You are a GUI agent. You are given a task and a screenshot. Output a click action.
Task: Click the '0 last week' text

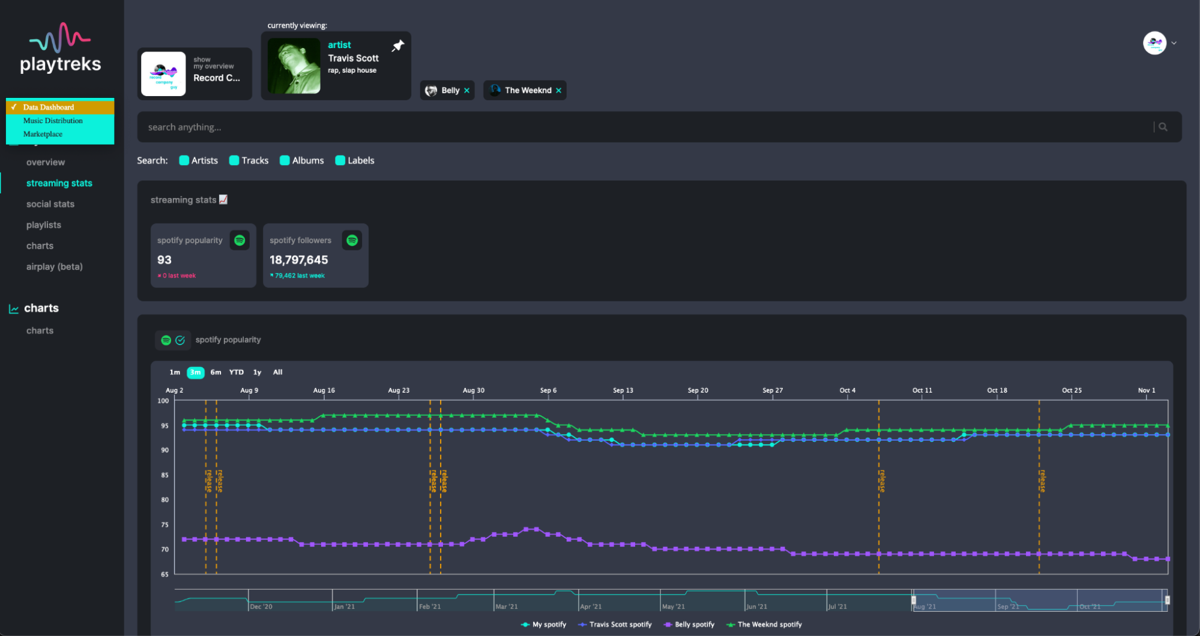(x=180, y=274)
